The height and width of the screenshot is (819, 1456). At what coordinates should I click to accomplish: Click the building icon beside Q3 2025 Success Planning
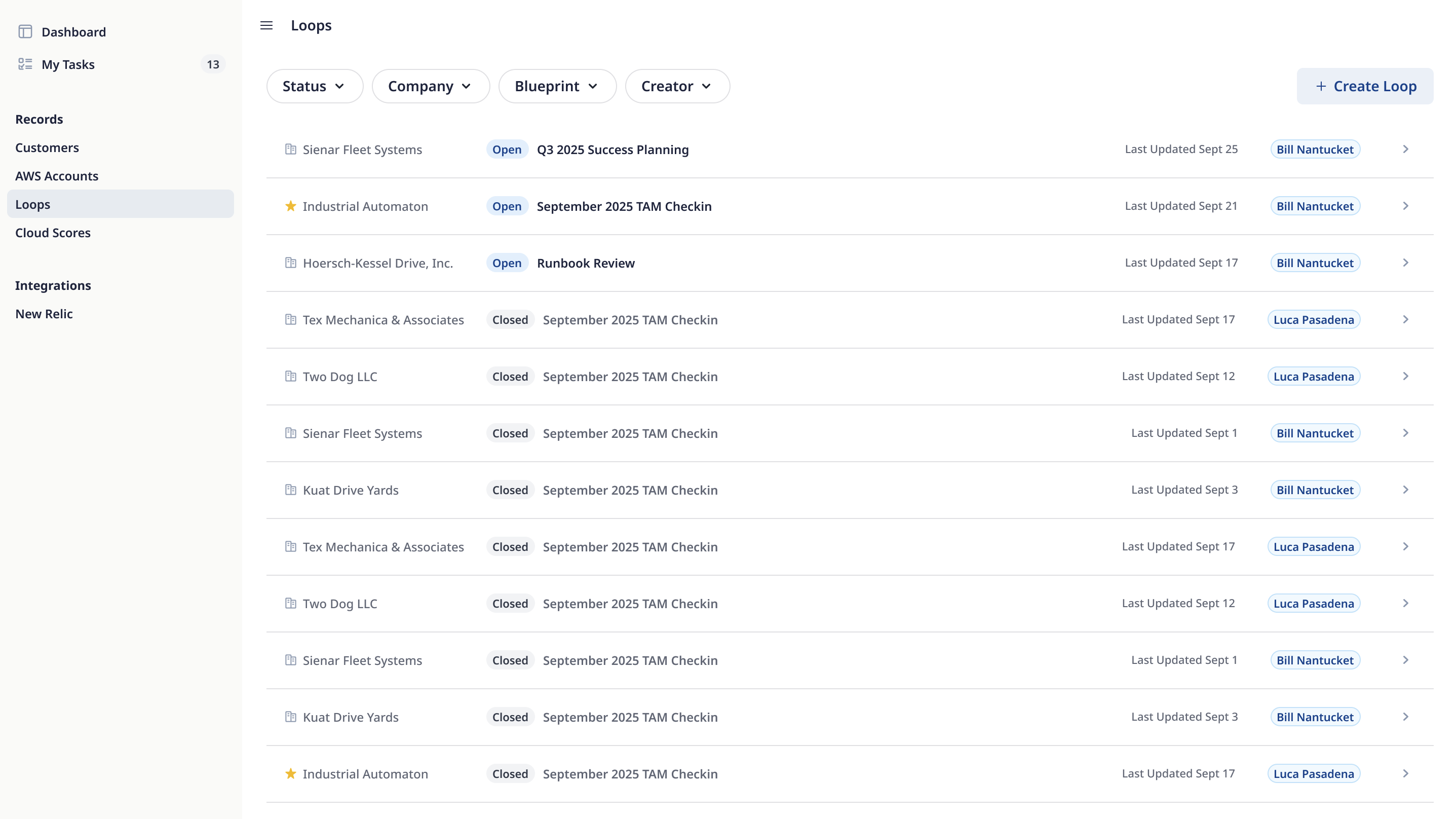pyautogui.click(x=290, y=150)
